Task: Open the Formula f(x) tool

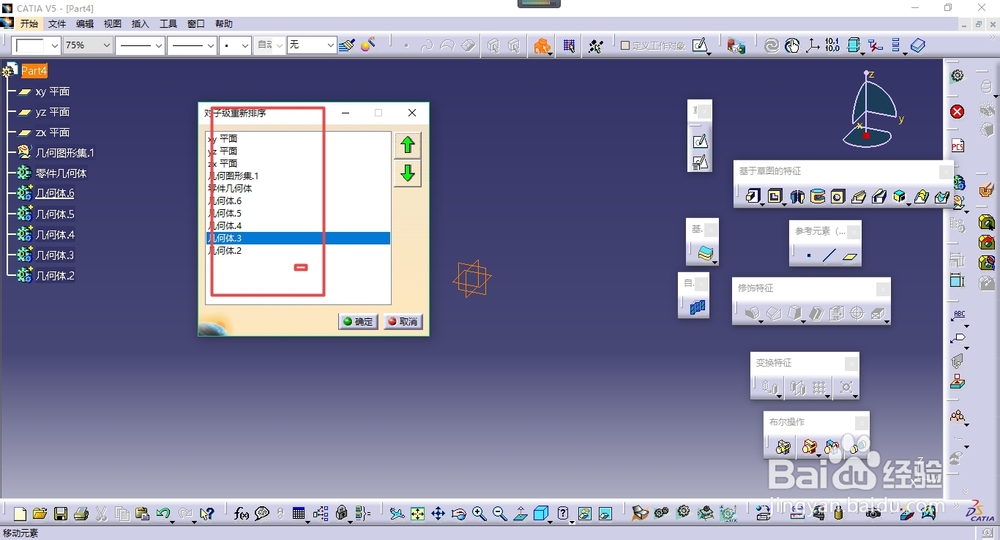Action: pyautogui.click(x=241, y=513)
